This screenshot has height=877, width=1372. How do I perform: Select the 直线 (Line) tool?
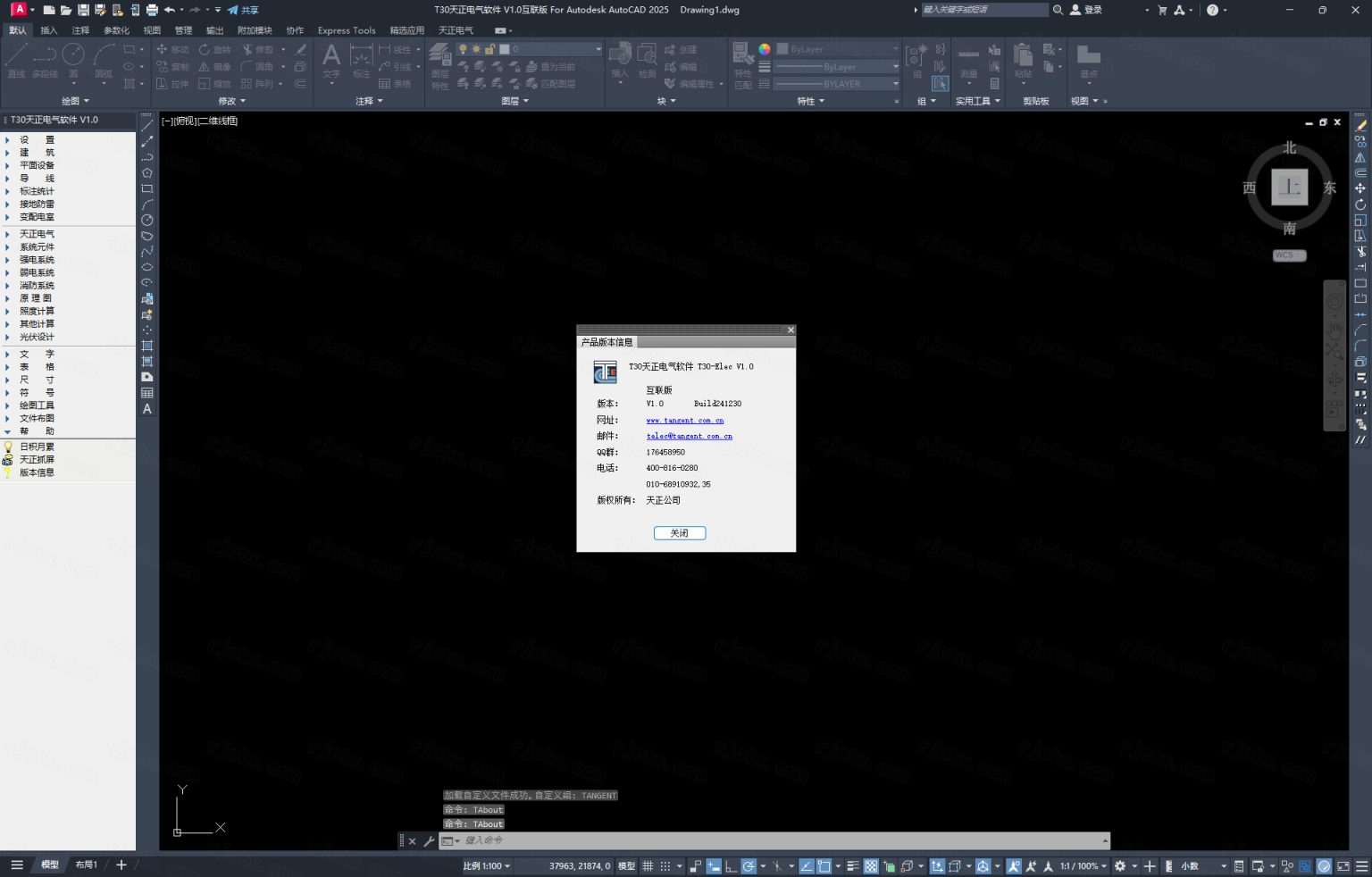pos(16,61)
